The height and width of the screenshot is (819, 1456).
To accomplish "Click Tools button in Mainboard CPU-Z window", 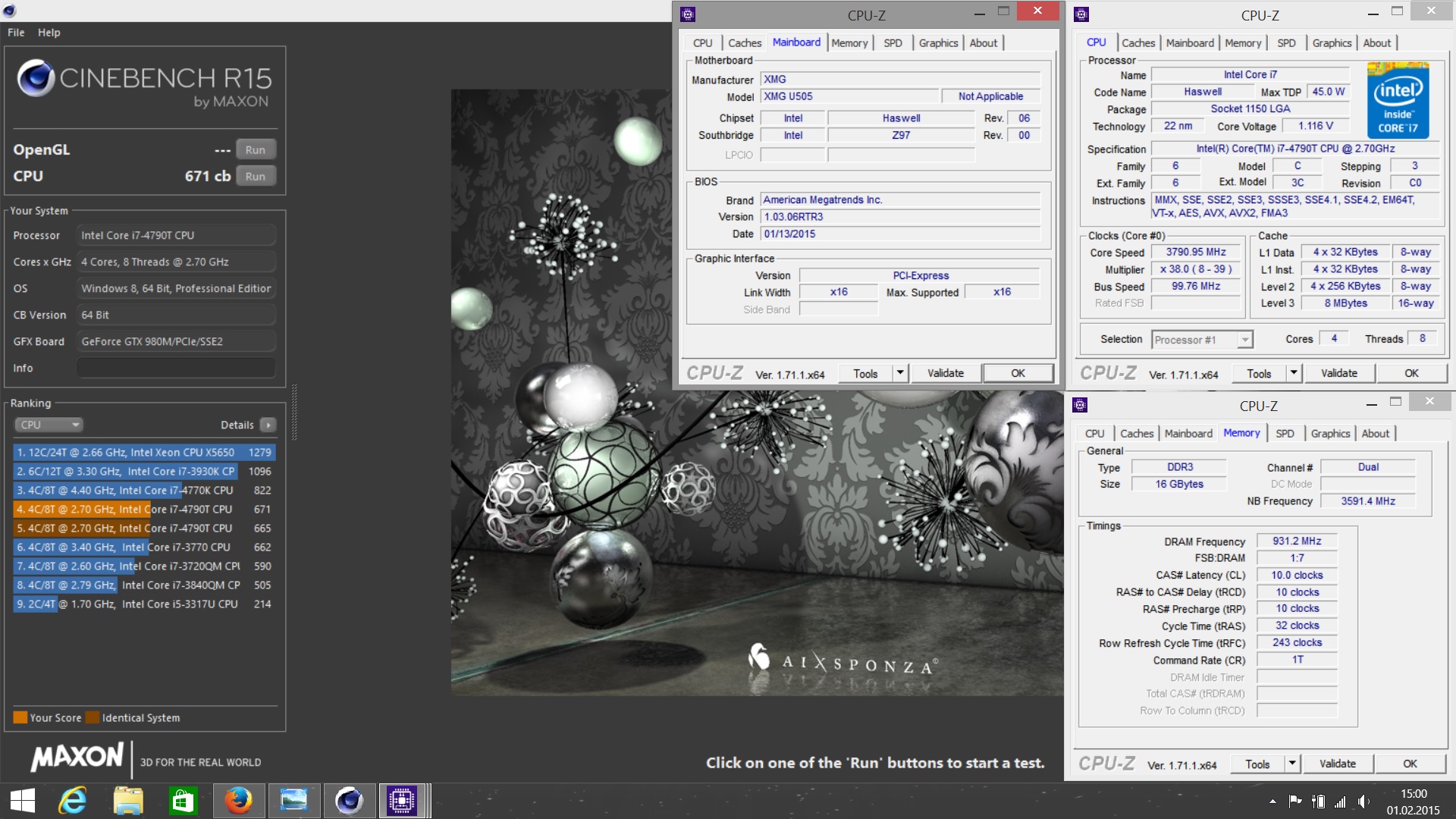I will tap(865, 373).
